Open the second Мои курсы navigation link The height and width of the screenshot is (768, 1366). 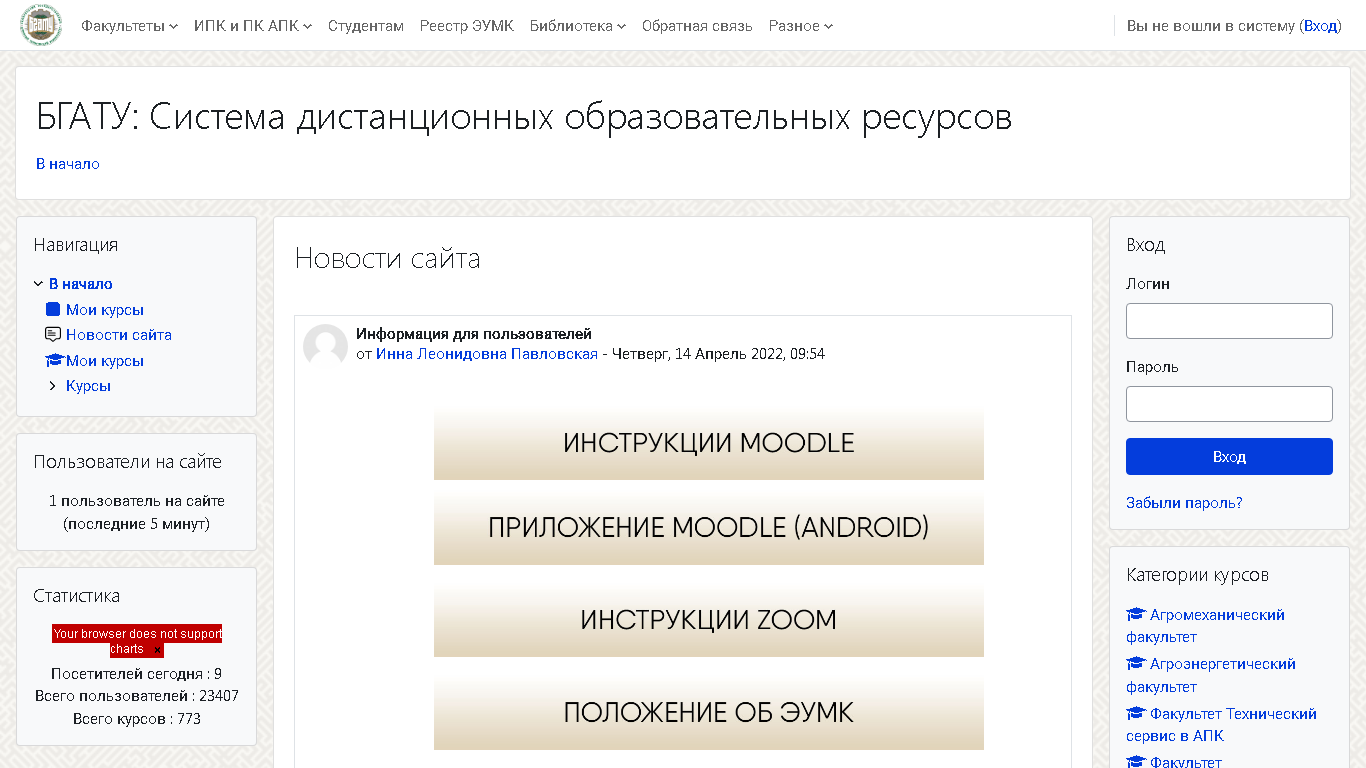[x=105, y=361]
